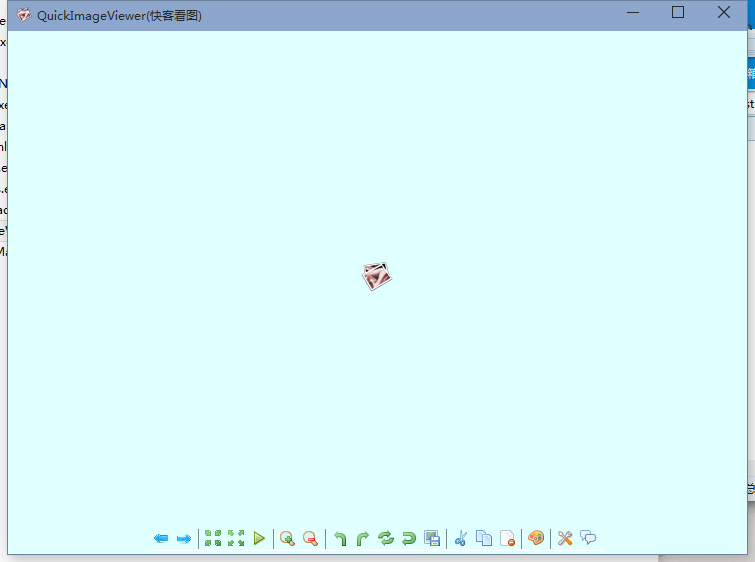
Task: Click the picture placeholder in the center
Action: tap(377, 277)
